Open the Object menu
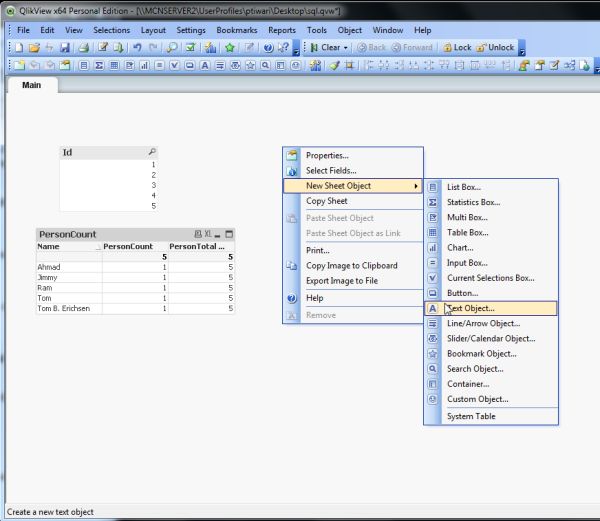Image resolution: width=600 pixels, height=521 pixels. click(349, 30)
